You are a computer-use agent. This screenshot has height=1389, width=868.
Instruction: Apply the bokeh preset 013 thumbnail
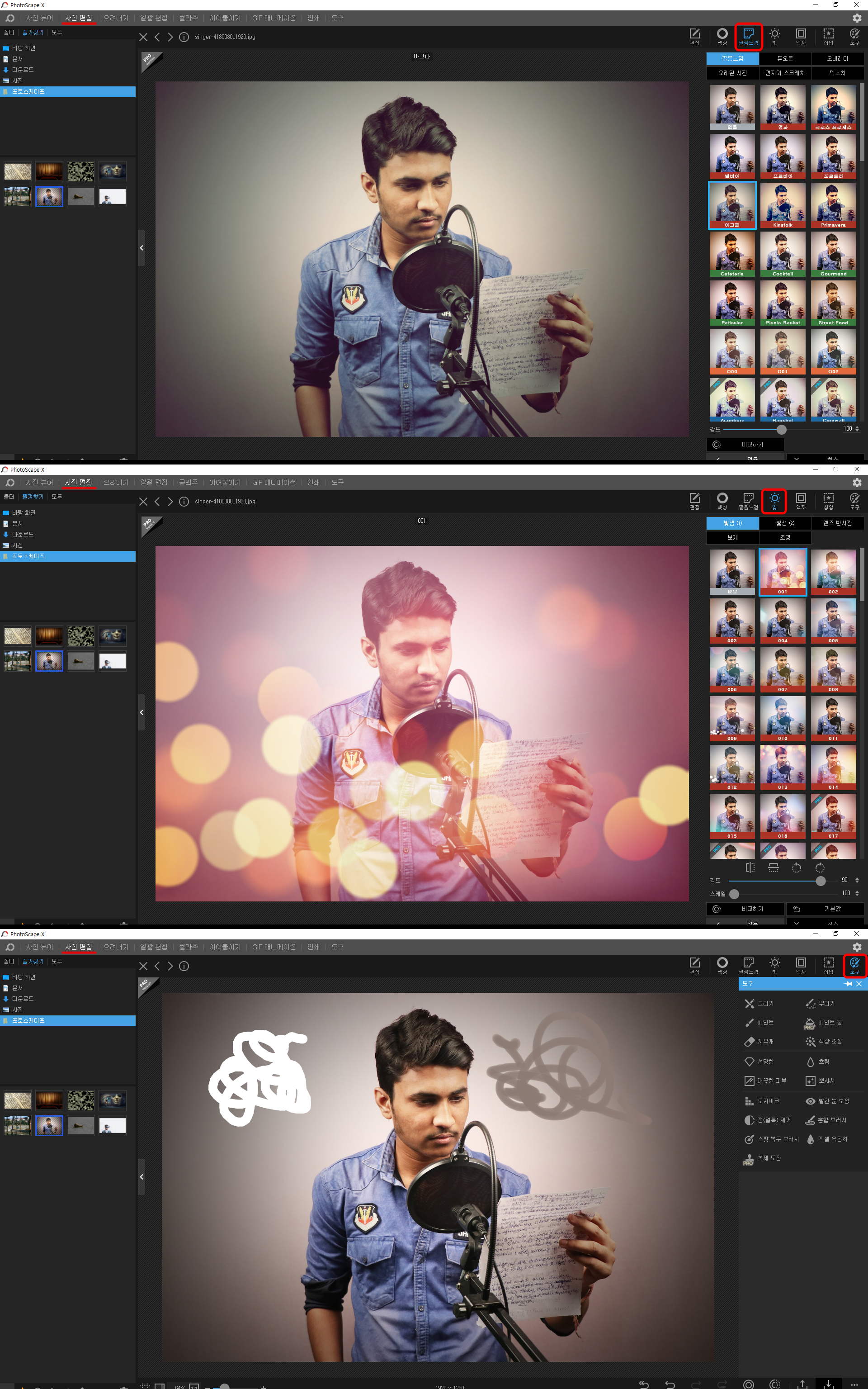tap(782, 767)
